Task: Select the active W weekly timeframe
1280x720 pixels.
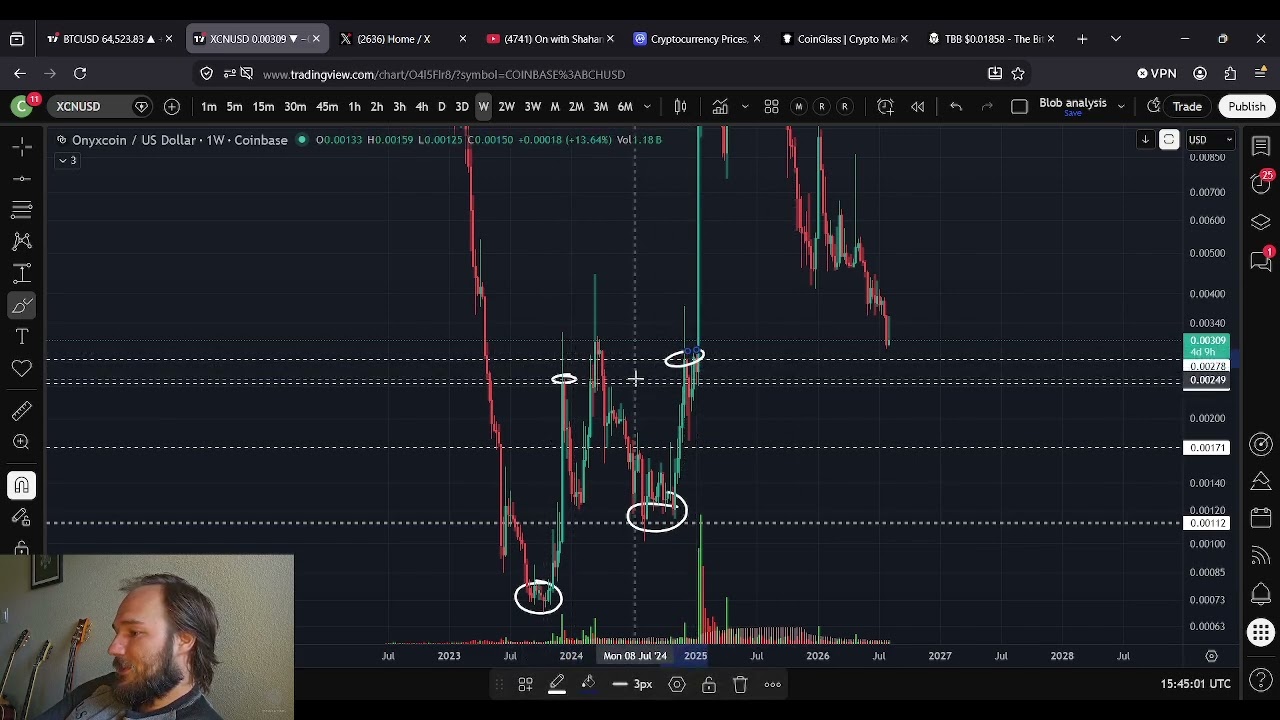Action: pos(483,107)
